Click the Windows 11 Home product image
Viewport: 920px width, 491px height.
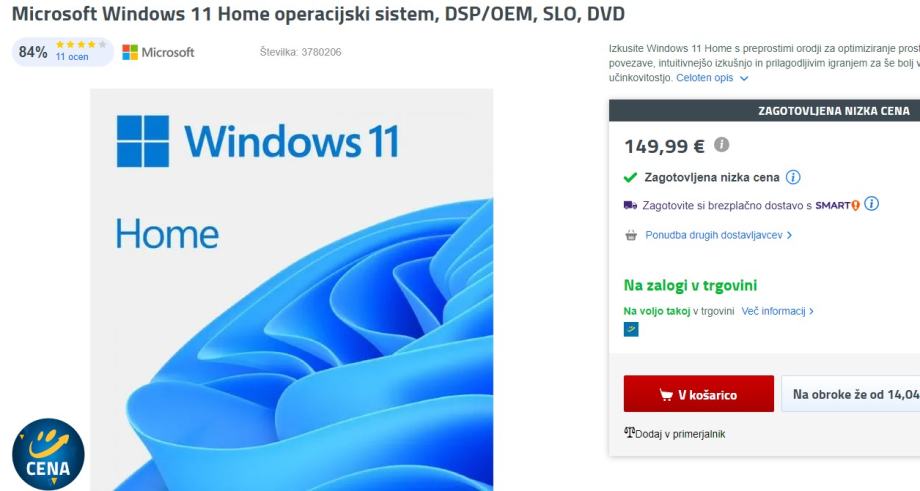pyautogui.click(x=292, y=290)
